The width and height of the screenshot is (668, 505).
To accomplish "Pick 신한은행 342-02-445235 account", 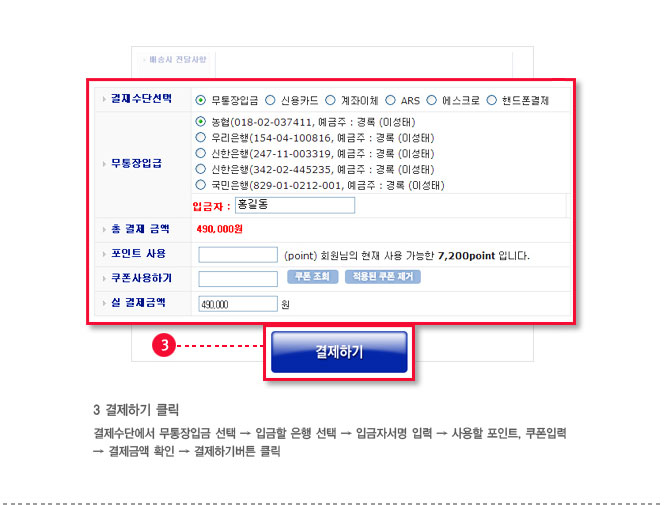I will [x=200, y=169].
